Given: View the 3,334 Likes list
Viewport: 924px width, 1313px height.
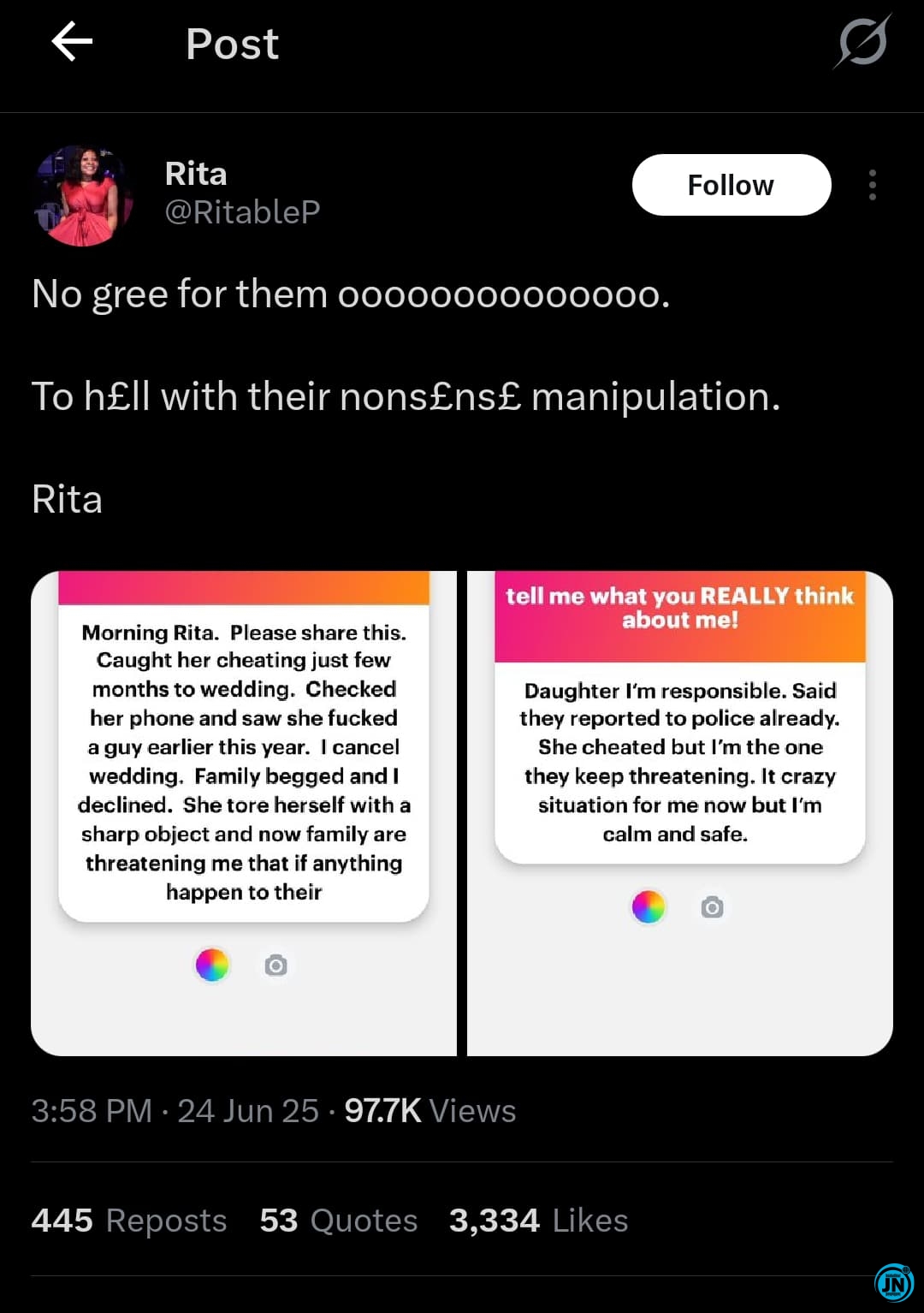Looking at the screenshot, I should click(x=539, y=1221).
